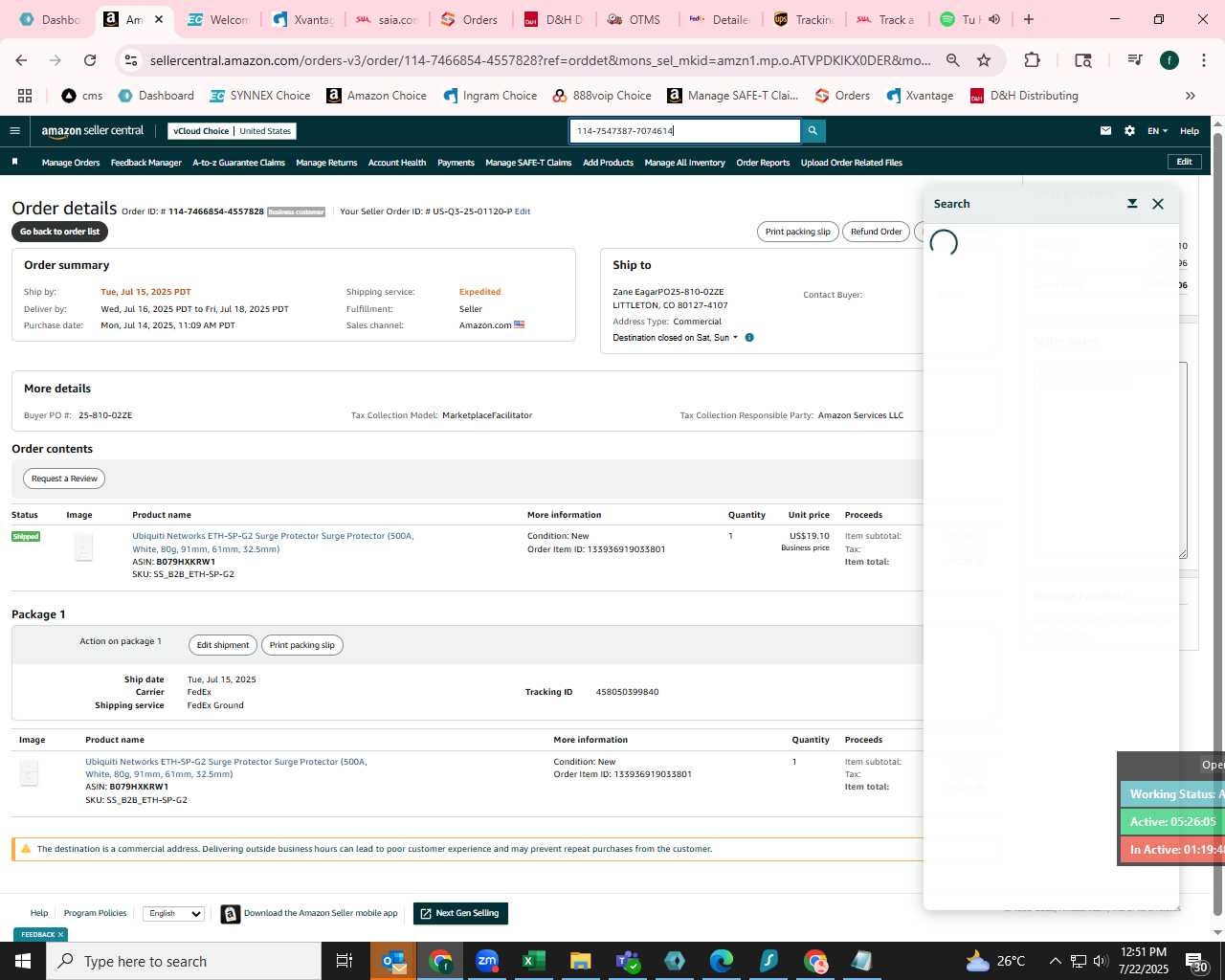
Task: Open Outlook from the taskbar
Action: (x=393, y=961)
